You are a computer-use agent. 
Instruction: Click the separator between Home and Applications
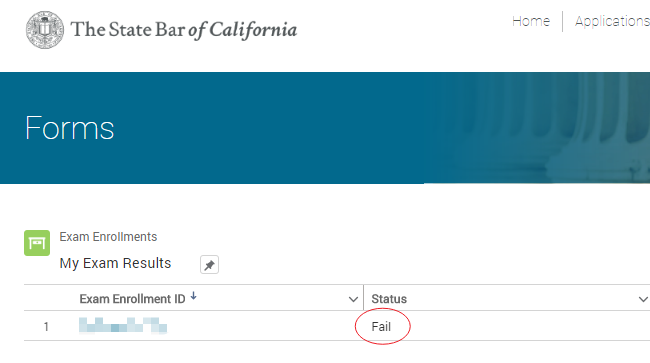(563, 22)
